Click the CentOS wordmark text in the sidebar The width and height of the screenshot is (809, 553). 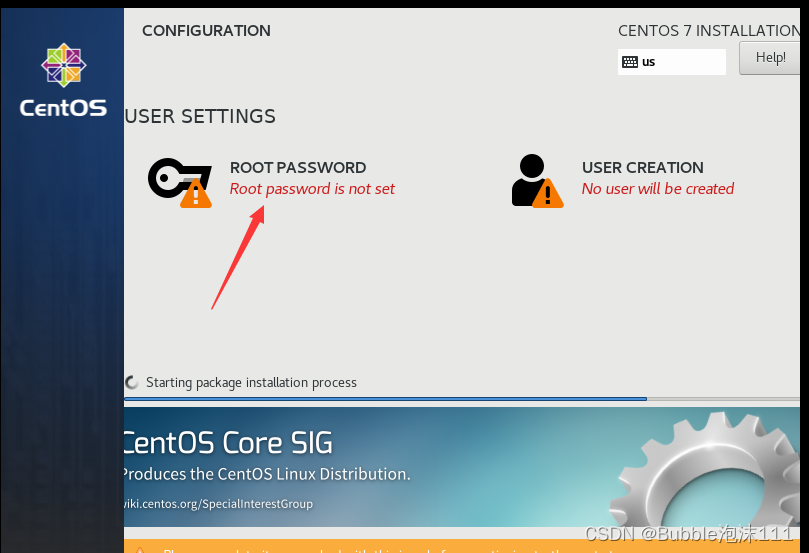click(63, 108)
